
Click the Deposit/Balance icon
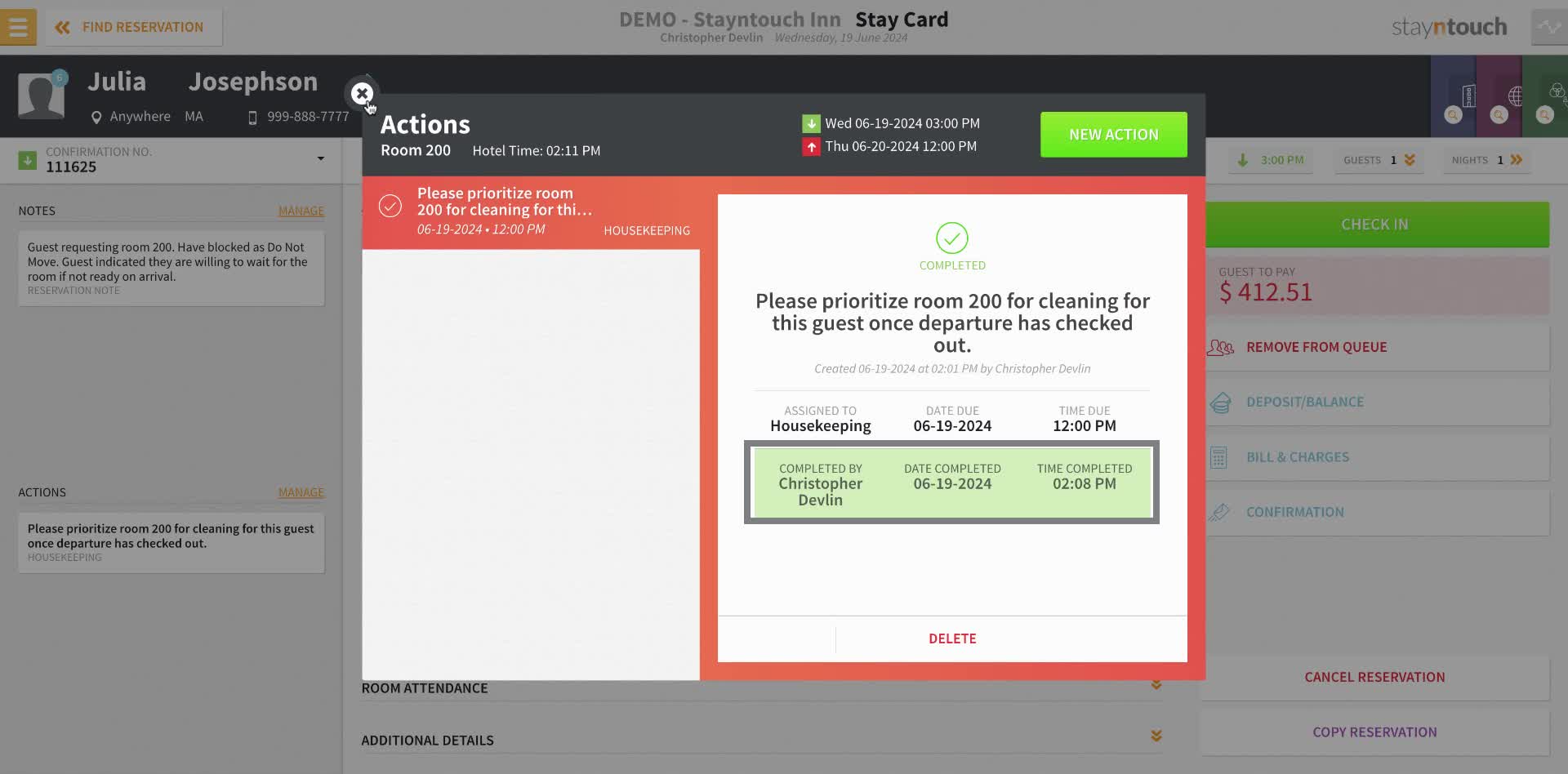[x=1220, y=403]
